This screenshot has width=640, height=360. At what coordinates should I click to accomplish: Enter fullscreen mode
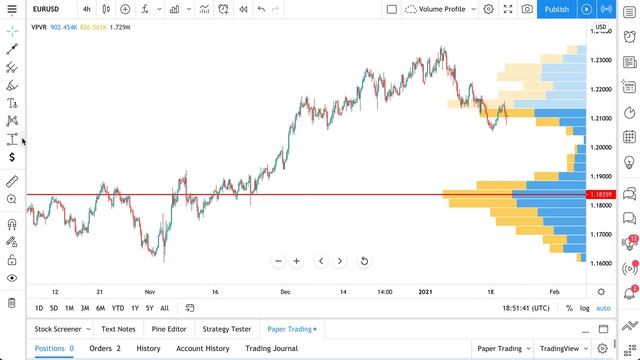[x=508, y=9]
